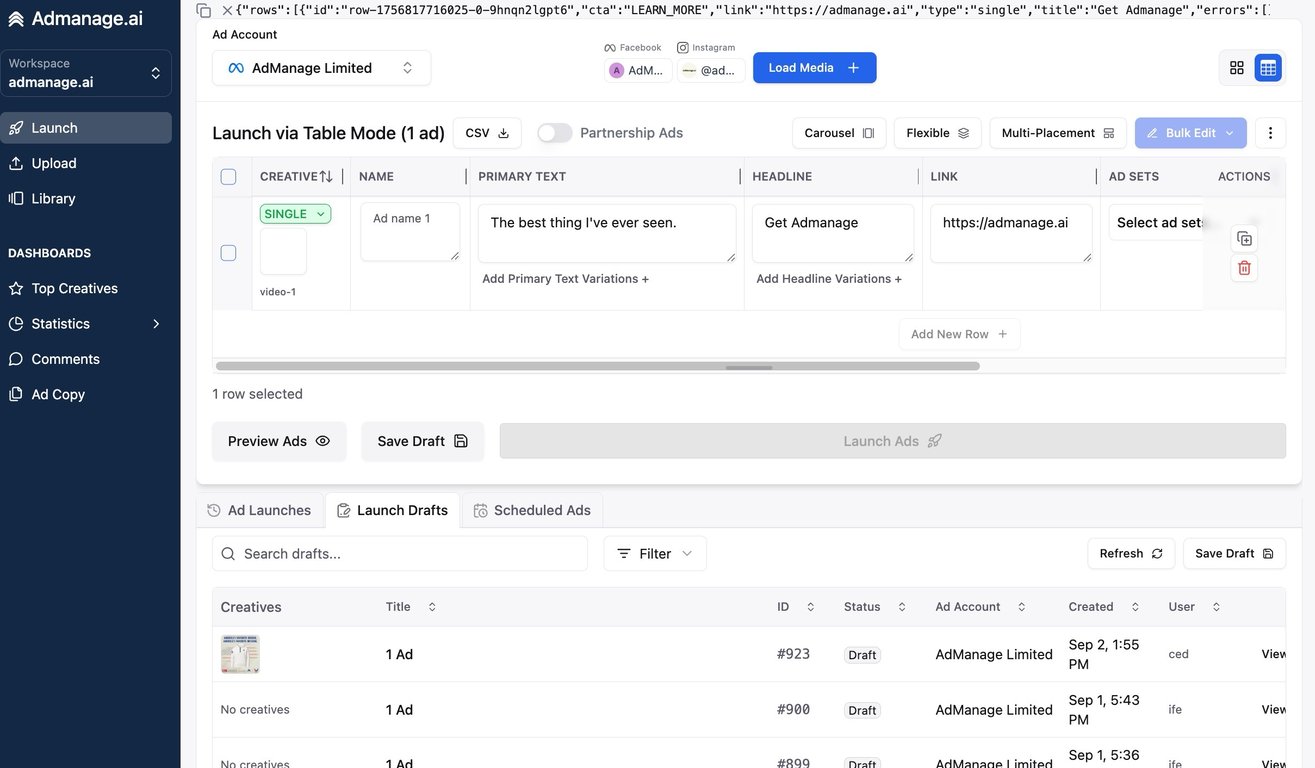Open the Select ad sets dropdown
This screenshot has height=768, width=1315.
(1158, 223)
